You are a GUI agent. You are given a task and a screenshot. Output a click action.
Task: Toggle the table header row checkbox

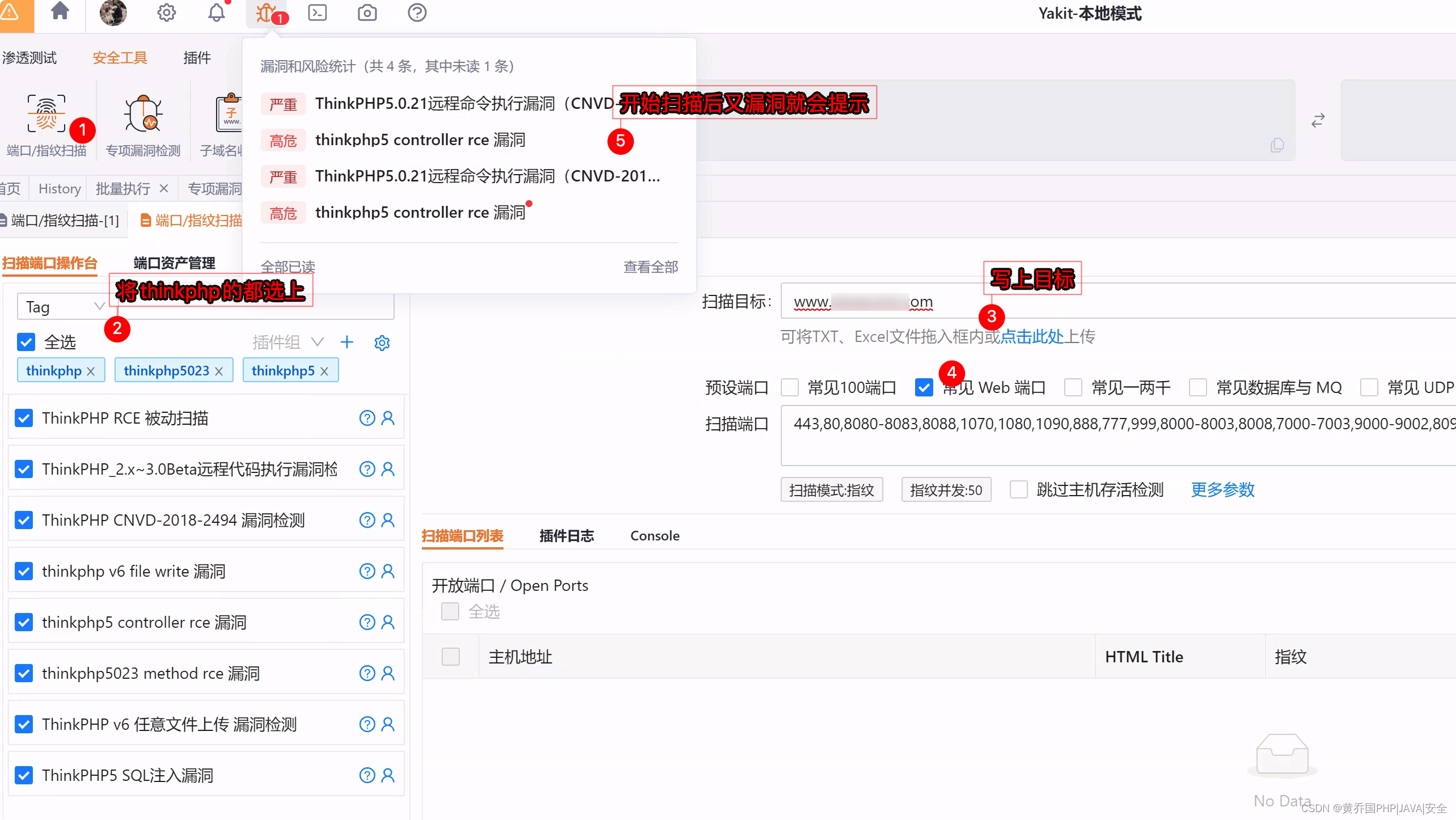point(451,657)
